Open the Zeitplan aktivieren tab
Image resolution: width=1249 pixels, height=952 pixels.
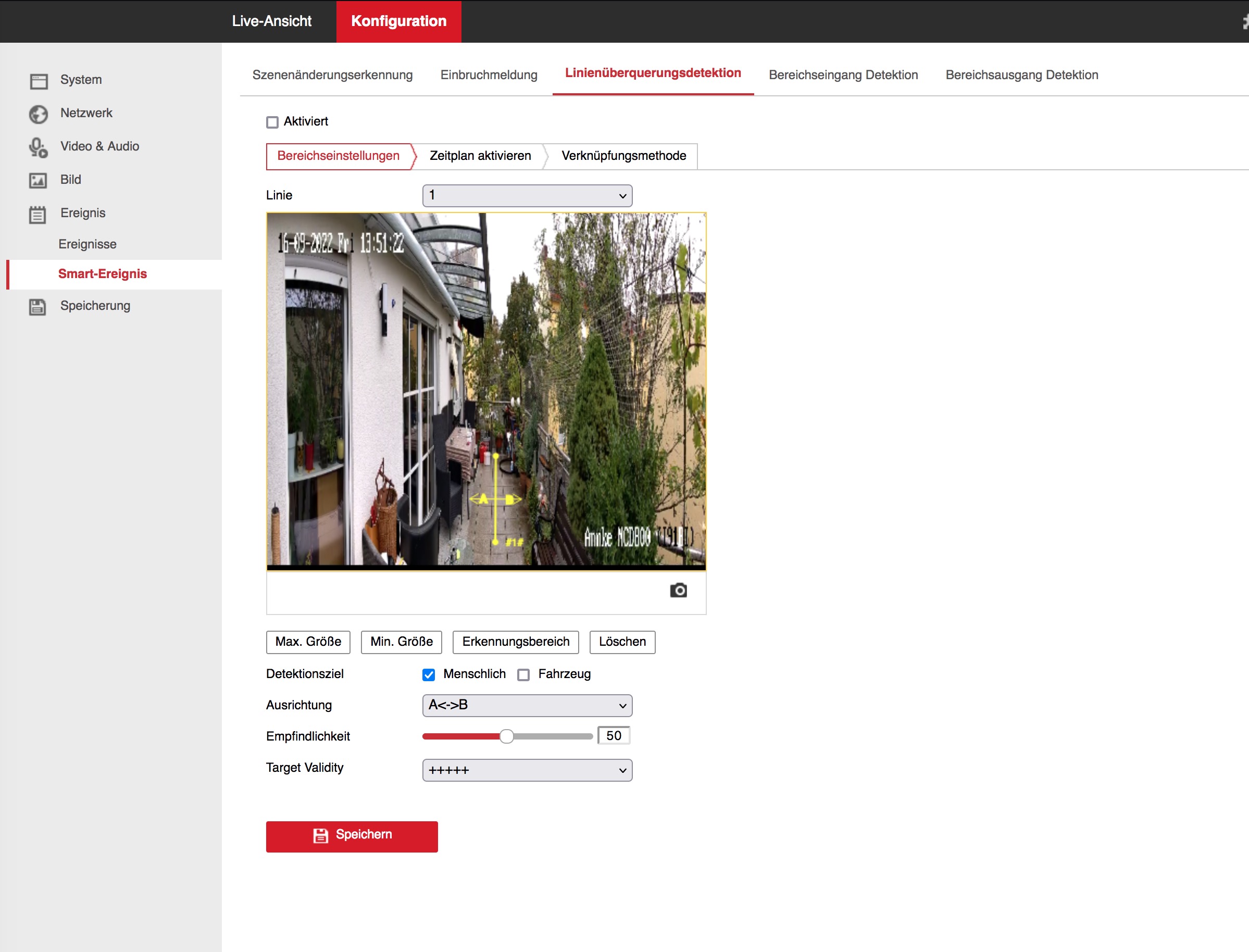coord(480,156)
